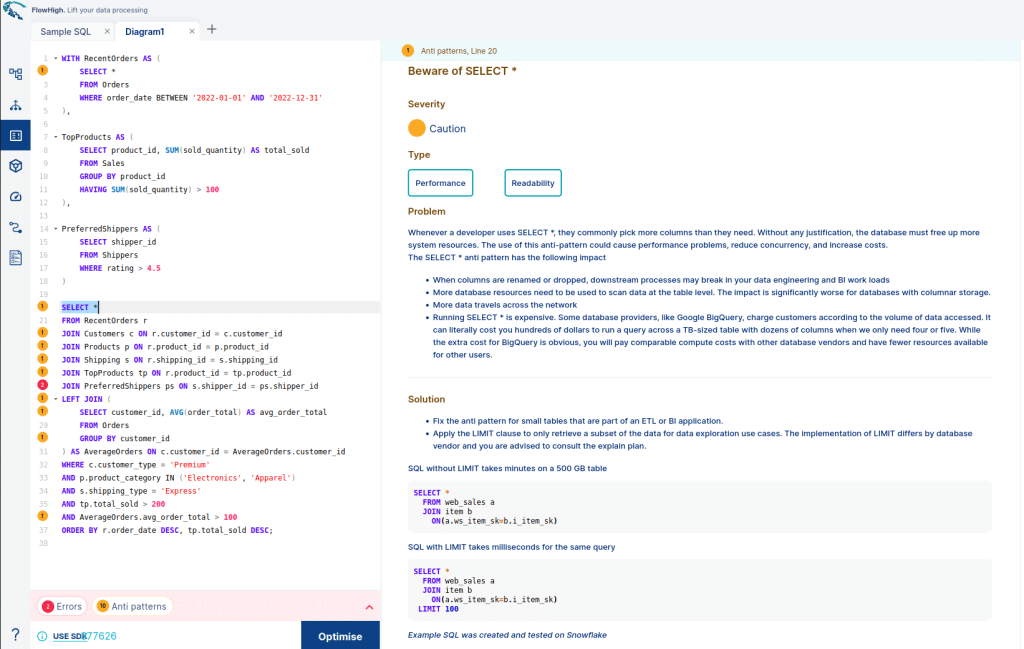
Task: Click 'LIMIT 100' in second code example
Action: coord(438,609)
